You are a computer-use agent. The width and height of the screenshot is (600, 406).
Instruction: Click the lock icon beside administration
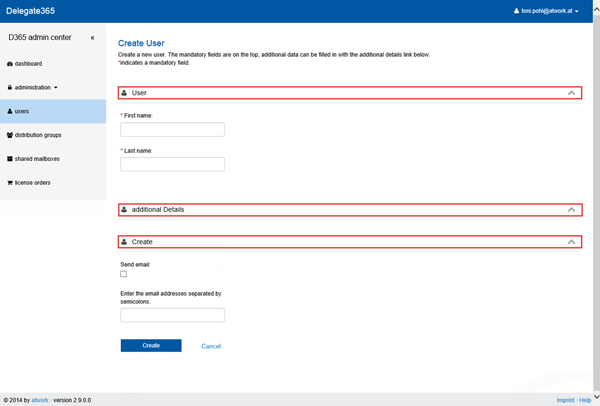pyautogui.click(x=10, y=87)
